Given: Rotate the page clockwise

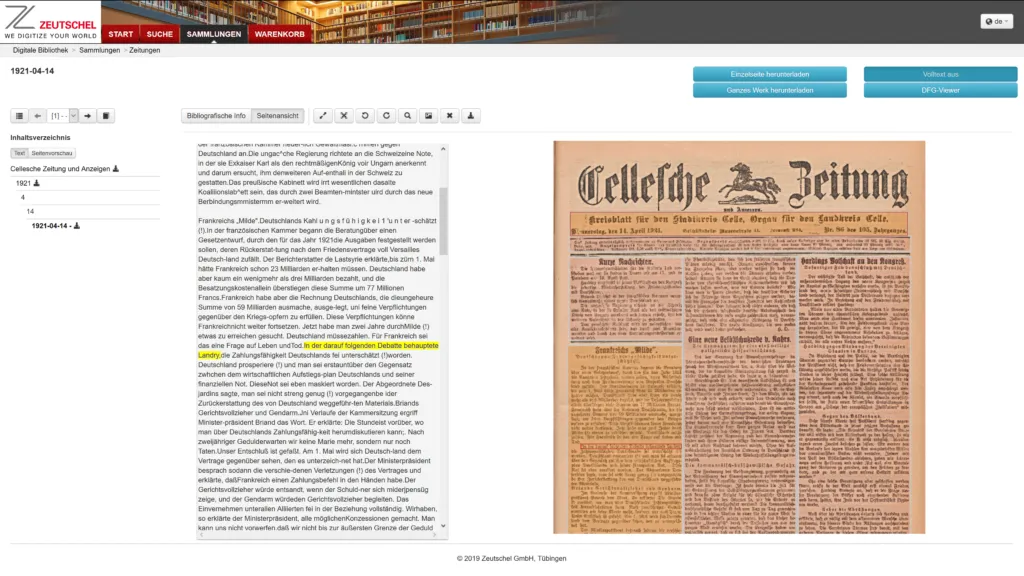Looking at the screenshot, I should click(x=386, y=116).
